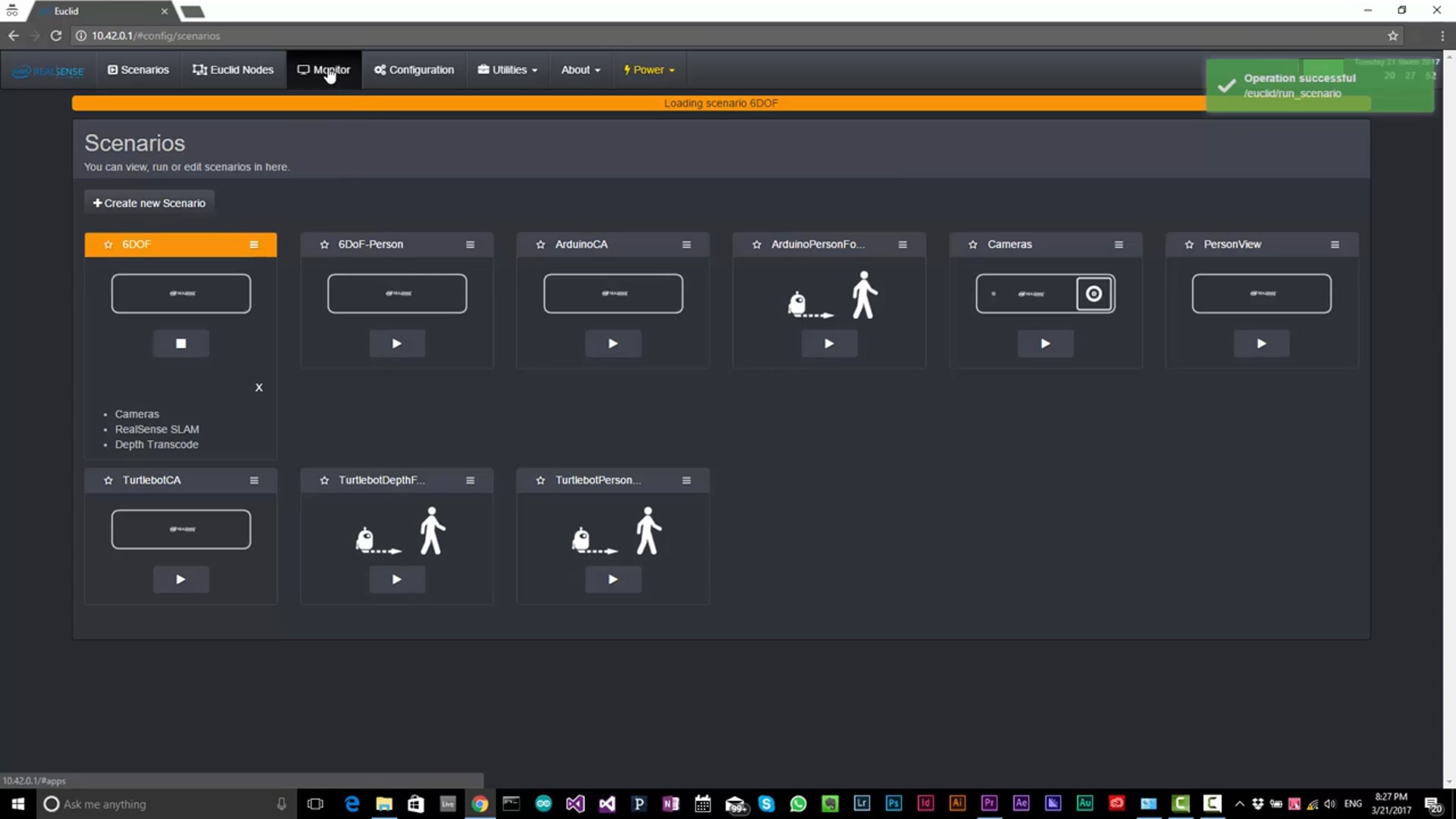Start the ArduinoCA scenario play button

point(613,343)
